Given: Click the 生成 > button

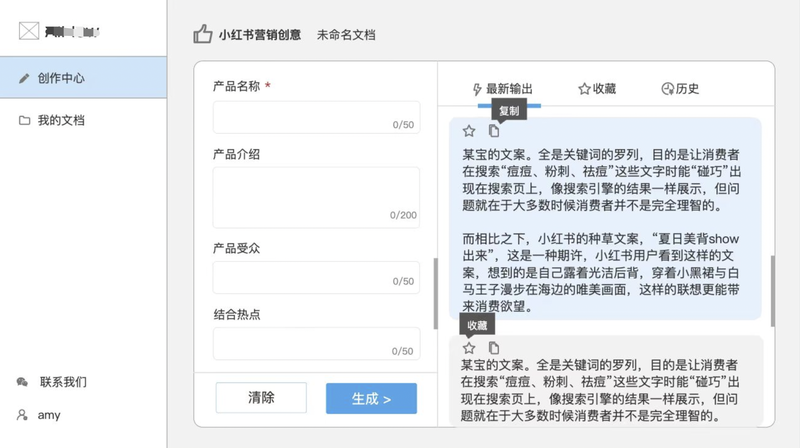Looking at the screenshot, I should tap(371, 399).
